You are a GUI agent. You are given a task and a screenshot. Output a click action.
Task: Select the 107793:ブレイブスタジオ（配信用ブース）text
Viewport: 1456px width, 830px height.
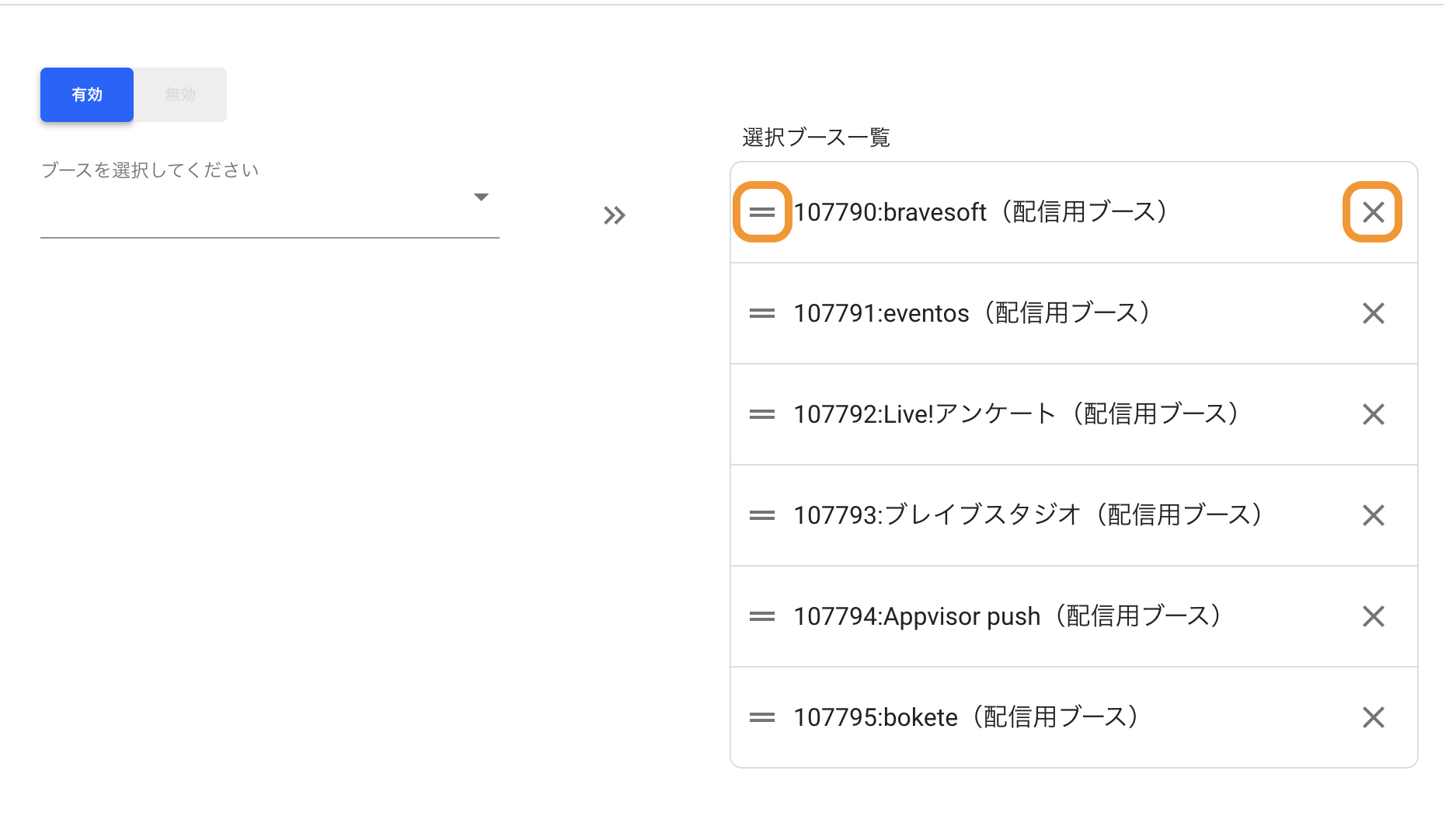1029,515
